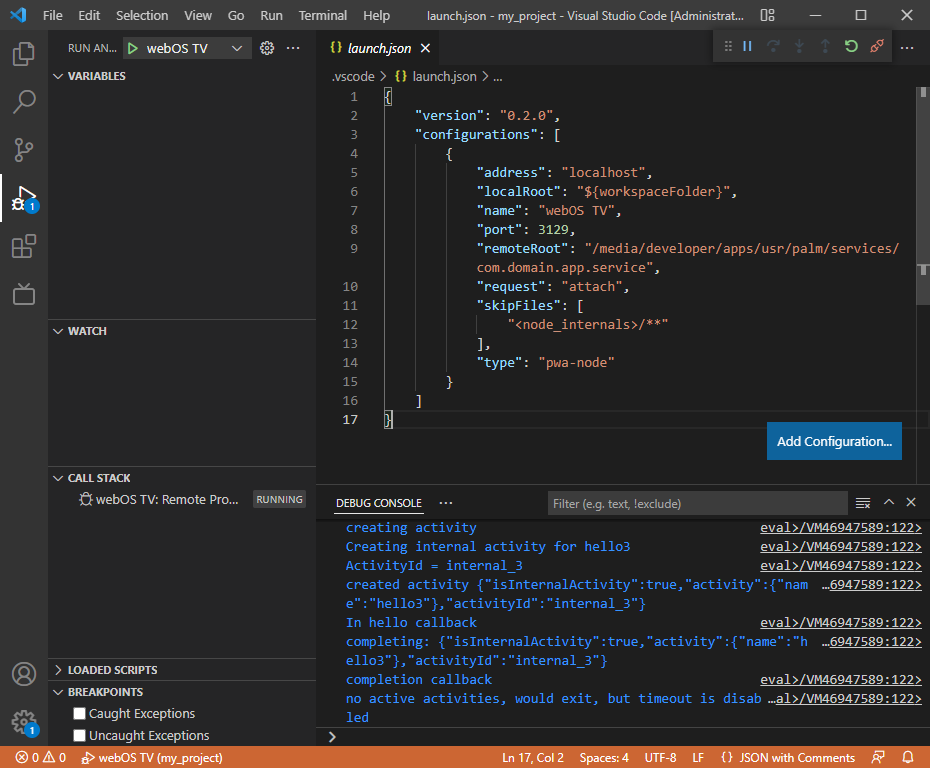Open the Terminal menu
Viewport: 930px width, 768px height.
(323, 15)
